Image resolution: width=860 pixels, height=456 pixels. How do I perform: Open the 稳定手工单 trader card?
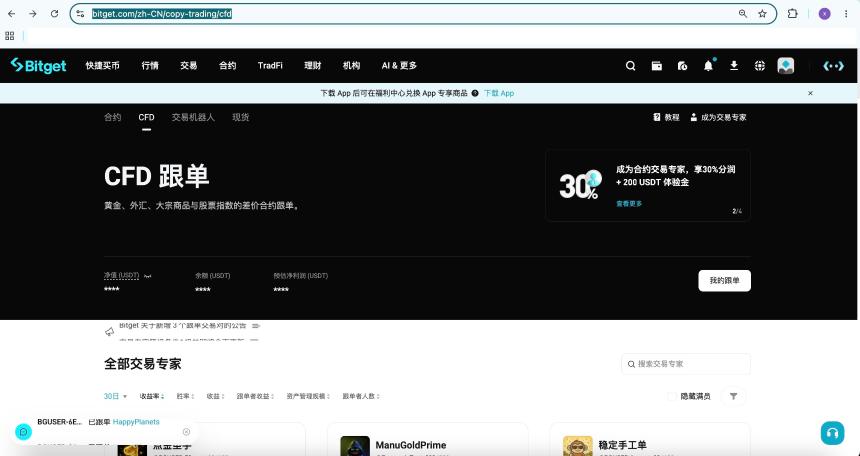pyautogui.click(x=650, y=440)
